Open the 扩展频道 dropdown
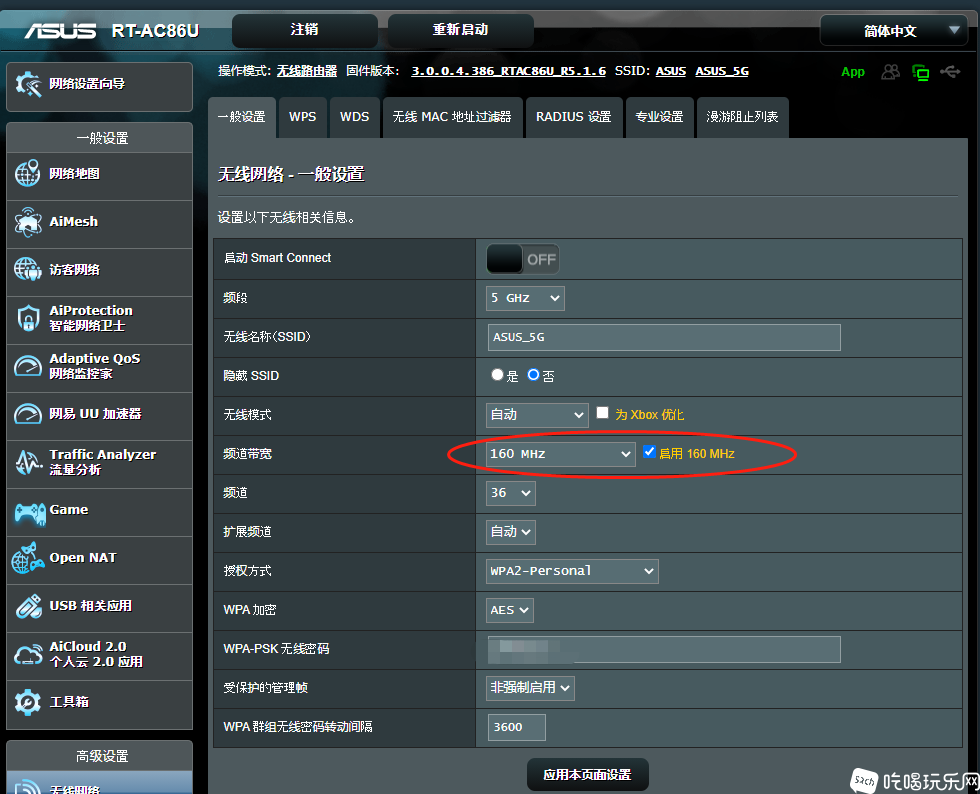This screenshot has height=794, width=980. [511, 532]
